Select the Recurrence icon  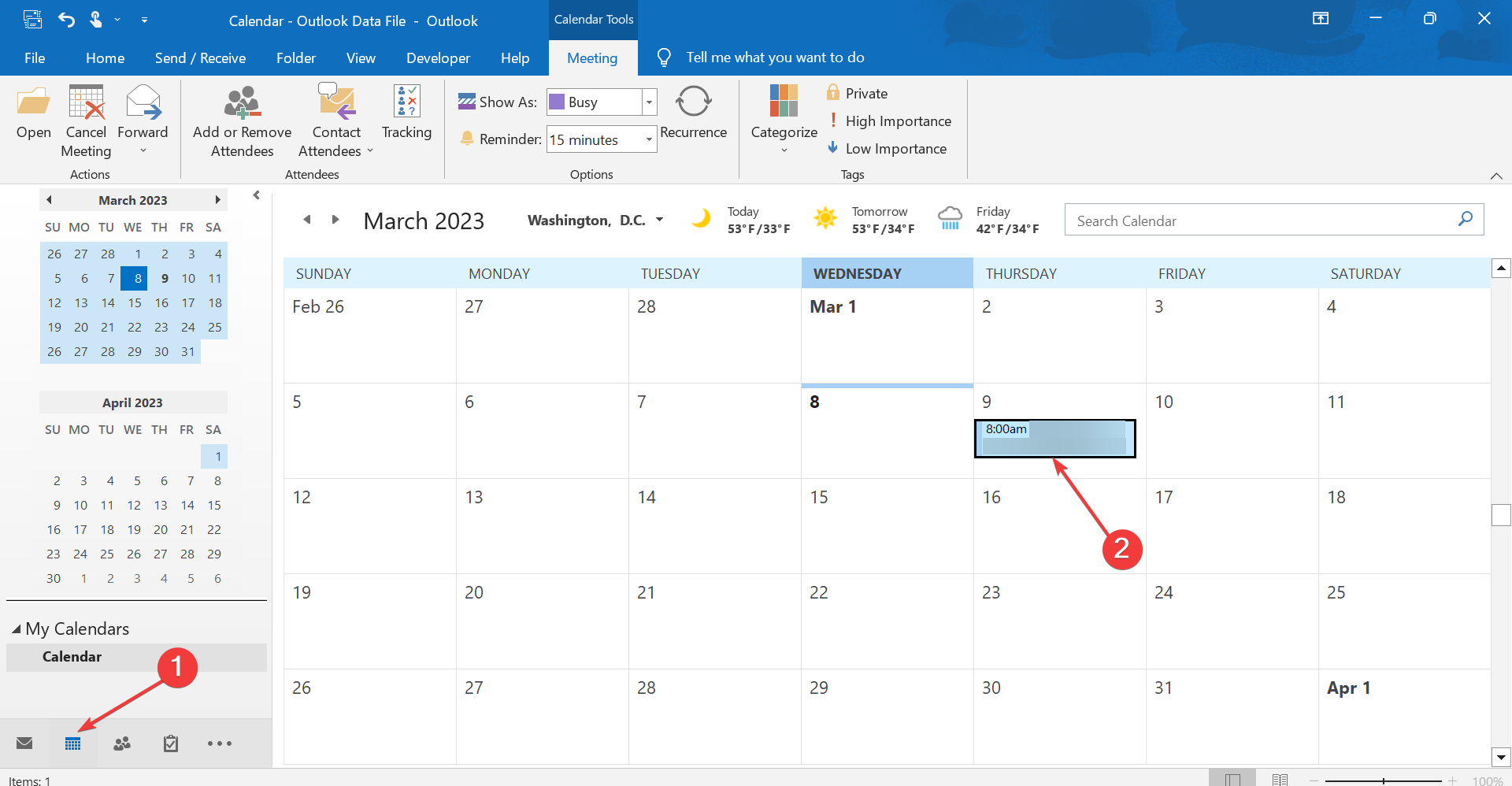(693, 101)
